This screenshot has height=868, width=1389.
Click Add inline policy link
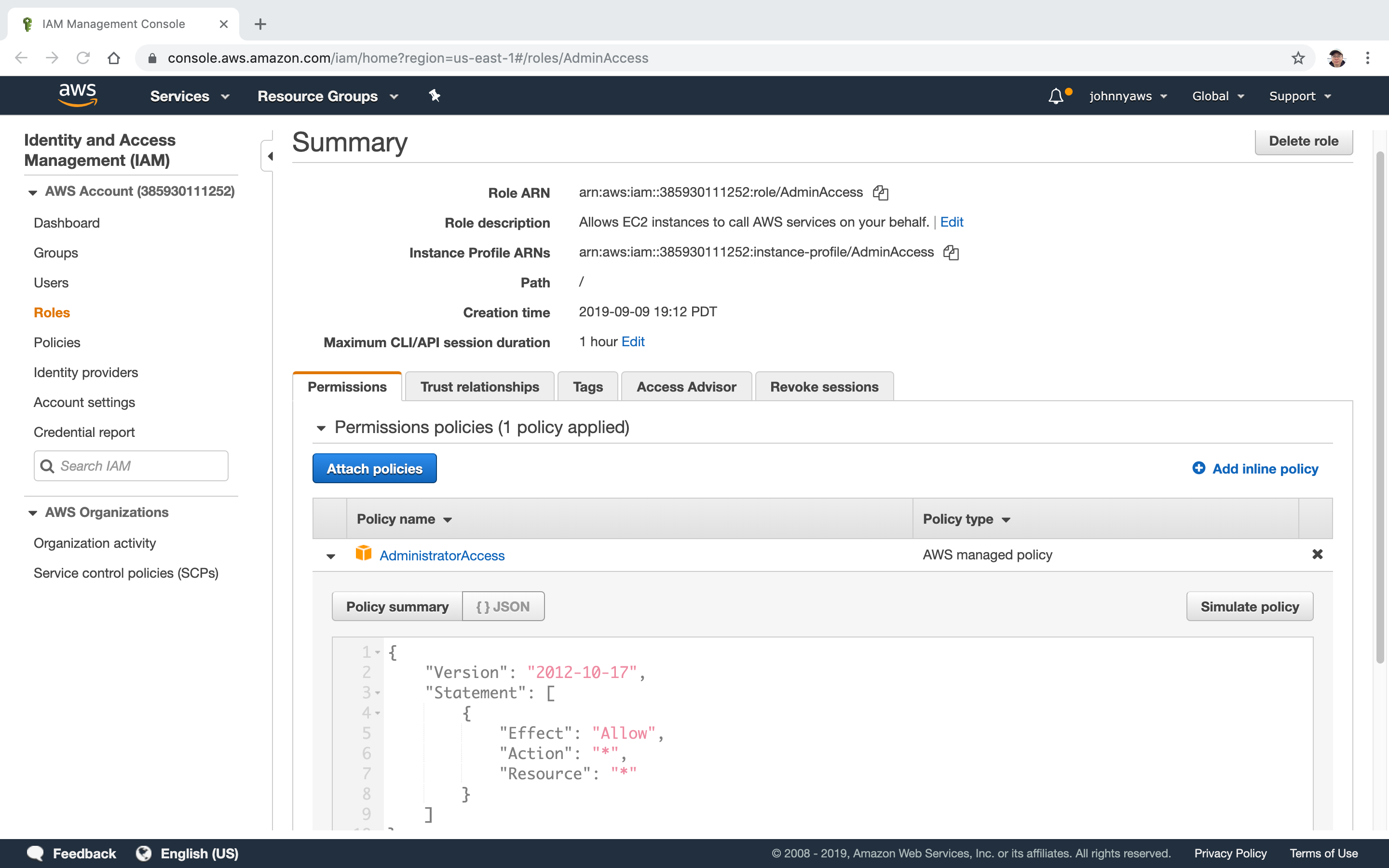point(1265,468)
